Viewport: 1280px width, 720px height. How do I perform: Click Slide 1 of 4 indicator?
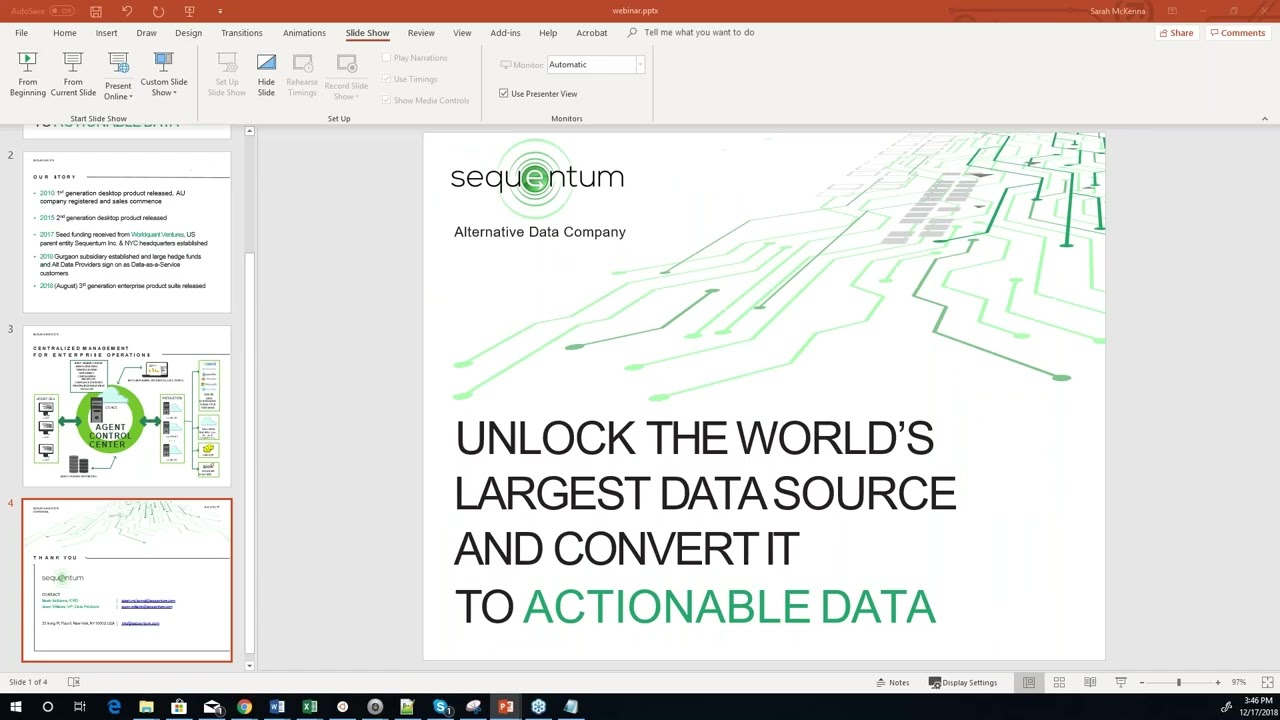(28, 682)
